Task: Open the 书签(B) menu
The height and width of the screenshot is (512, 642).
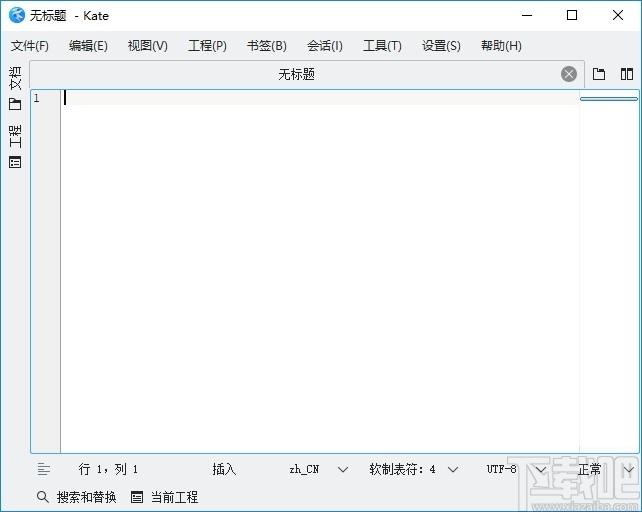Action: 267,45
